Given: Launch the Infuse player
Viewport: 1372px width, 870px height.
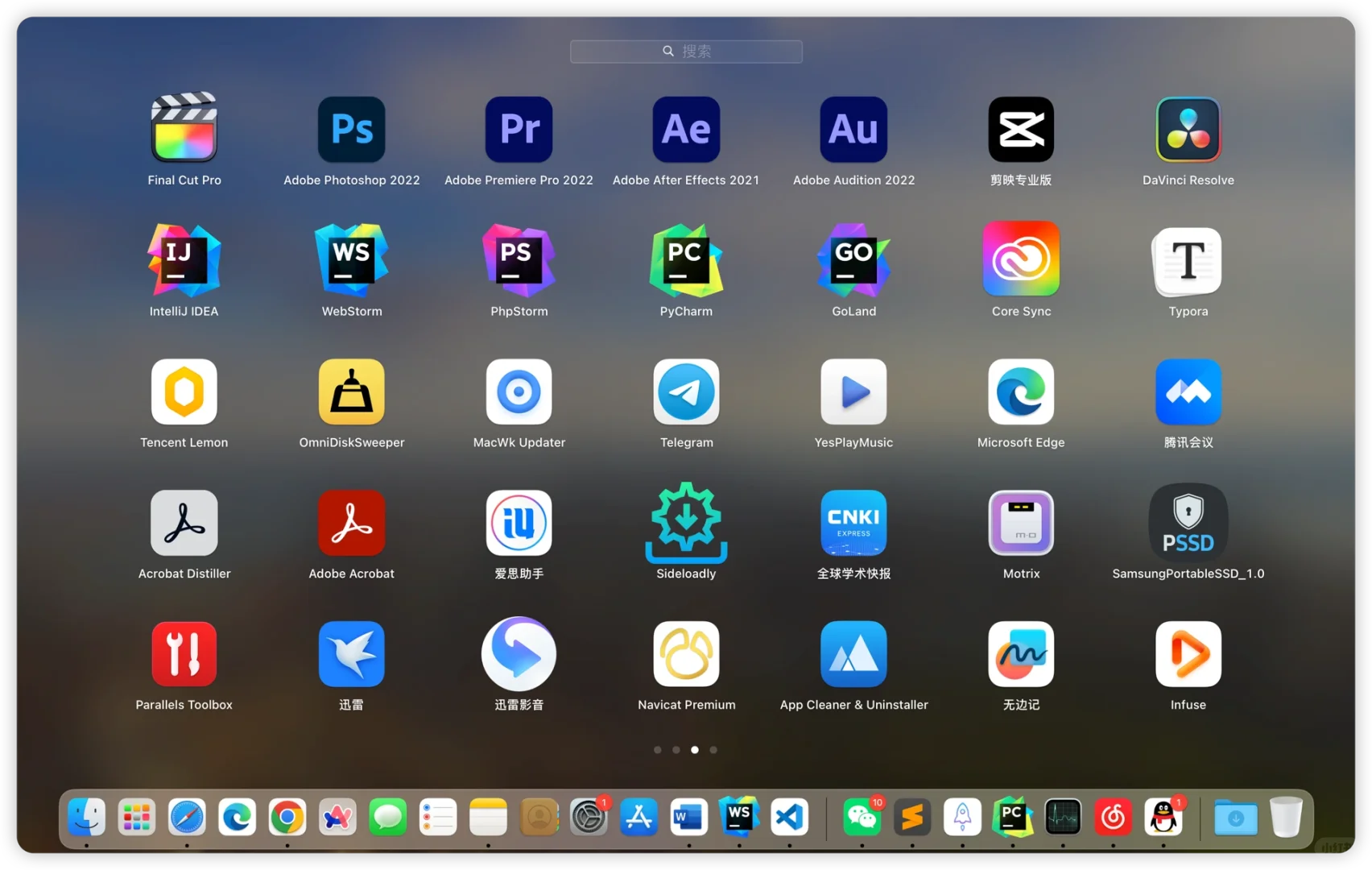Looking at the screenshot, I should tap(1188, 654).
